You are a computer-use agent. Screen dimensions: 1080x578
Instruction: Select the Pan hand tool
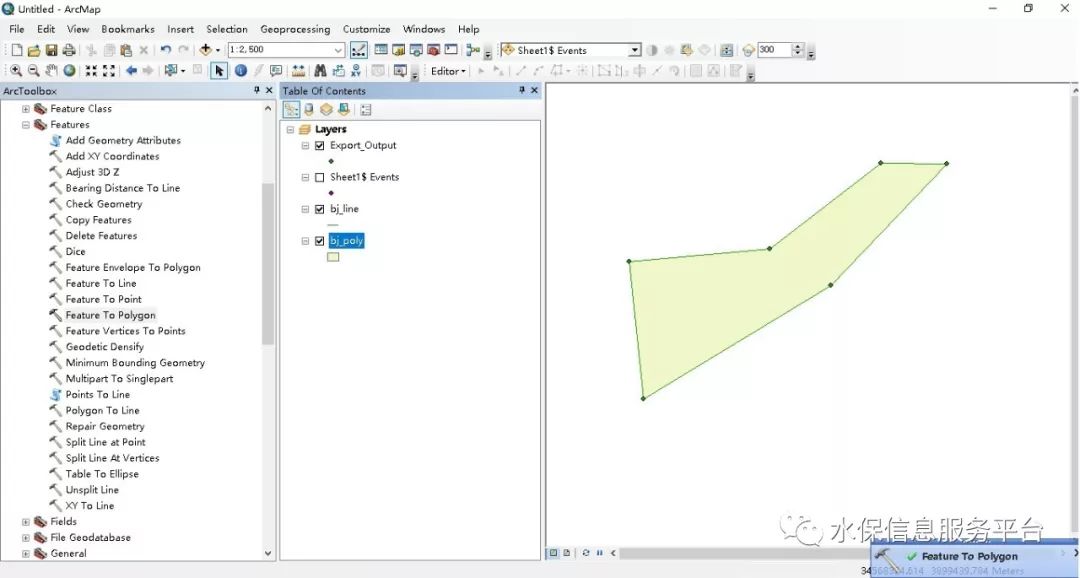51,71
